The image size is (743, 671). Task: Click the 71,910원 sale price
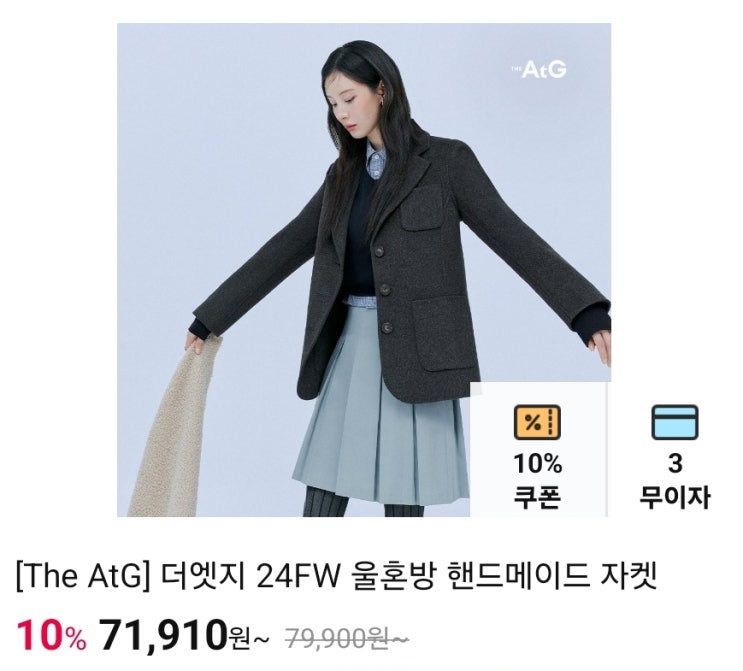[180, 635]
